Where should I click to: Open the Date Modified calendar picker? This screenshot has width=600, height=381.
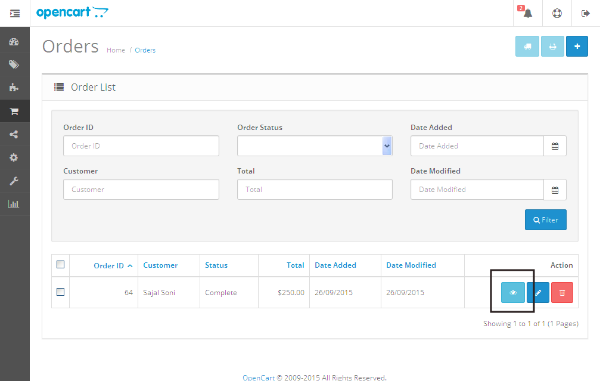click(555, 190)
